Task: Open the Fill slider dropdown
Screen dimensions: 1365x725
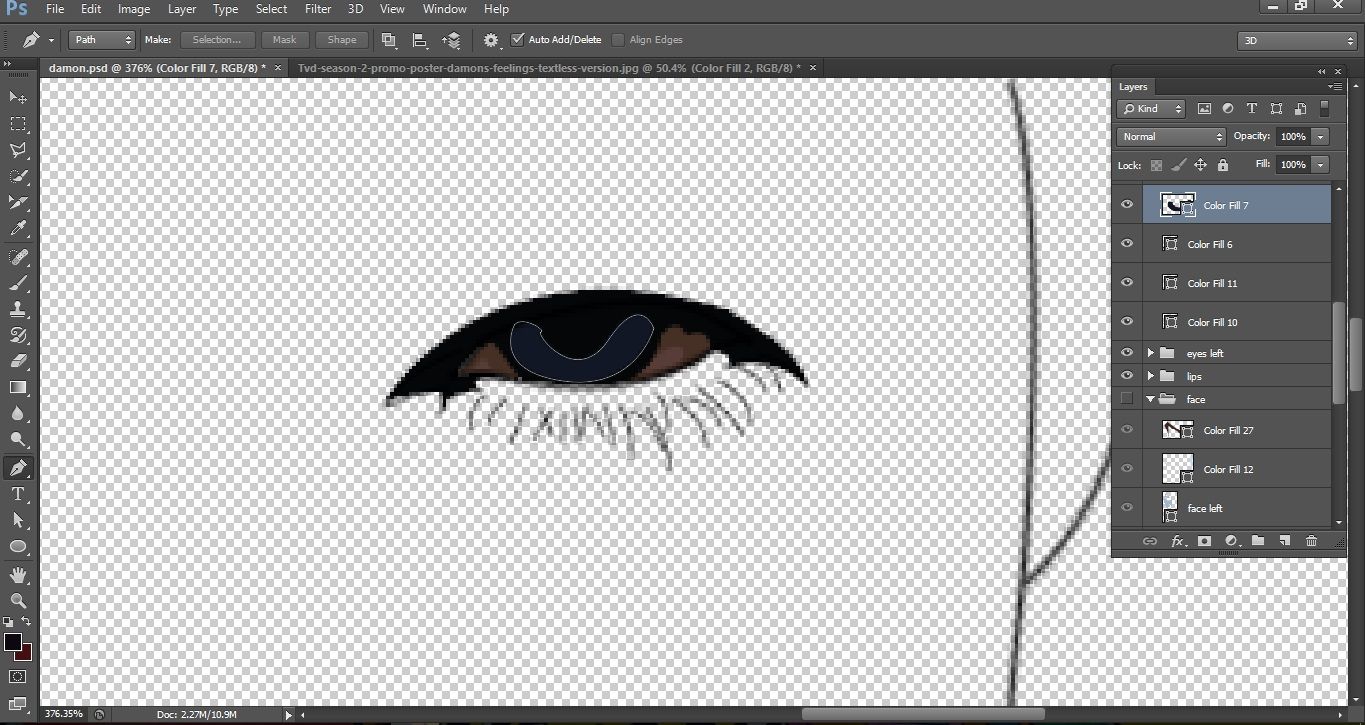Action: pos(1321,164)
